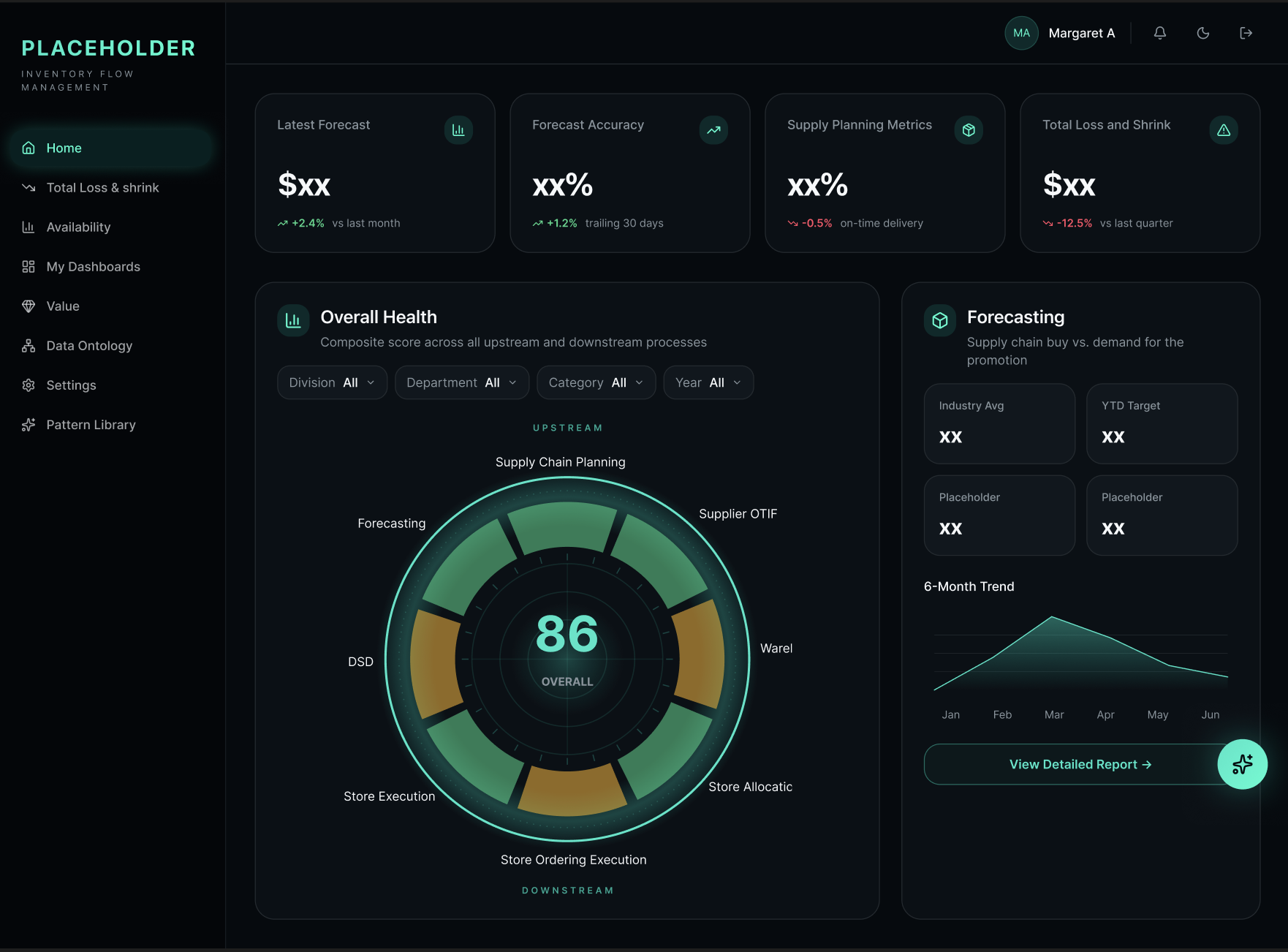Image resolution: width=1288 pixels, height=952 pixels.
Task: Open the Division filter dropdown
Action: (x=332, y=382)
